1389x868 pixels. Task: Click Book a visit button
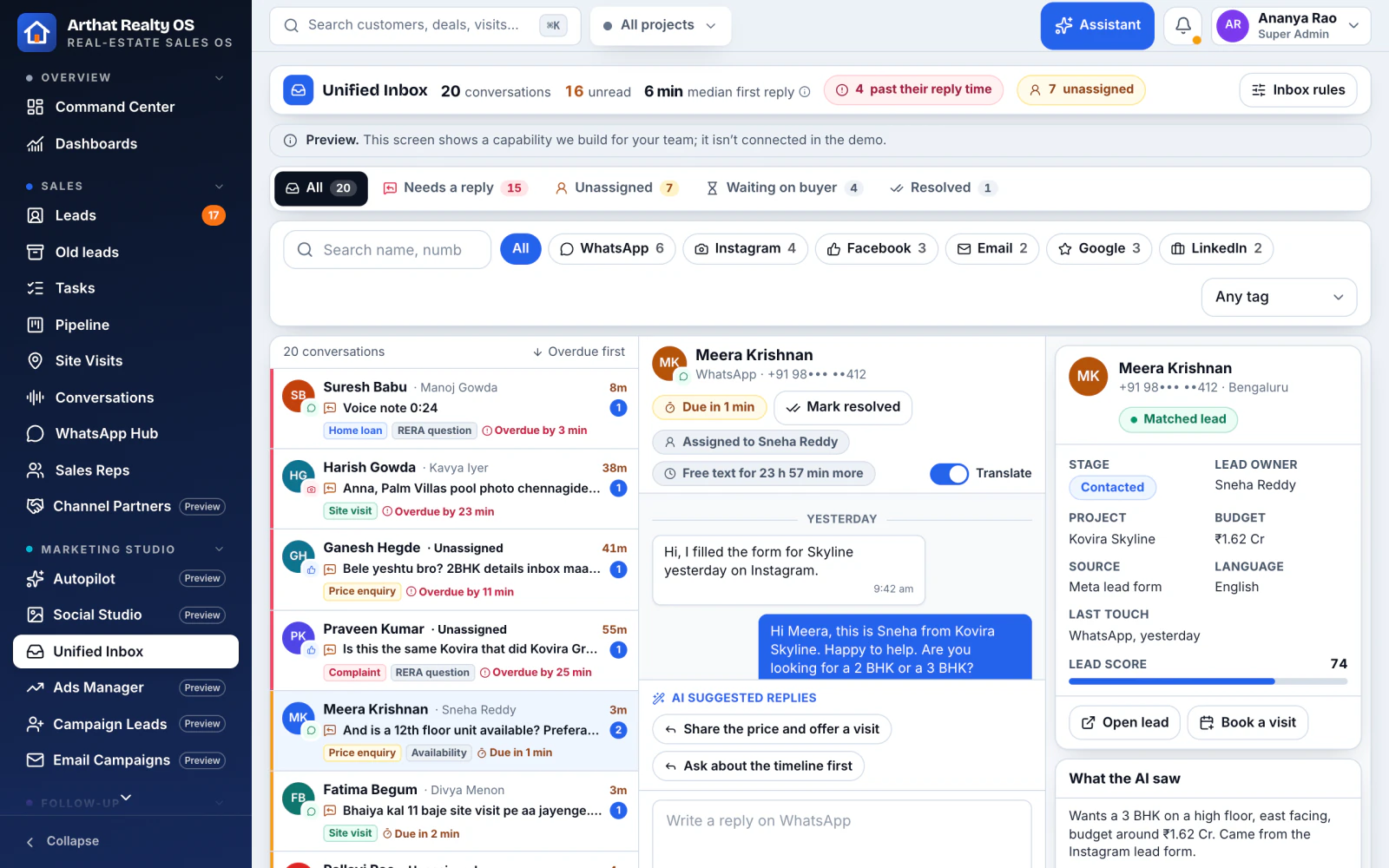[1247, 723]
